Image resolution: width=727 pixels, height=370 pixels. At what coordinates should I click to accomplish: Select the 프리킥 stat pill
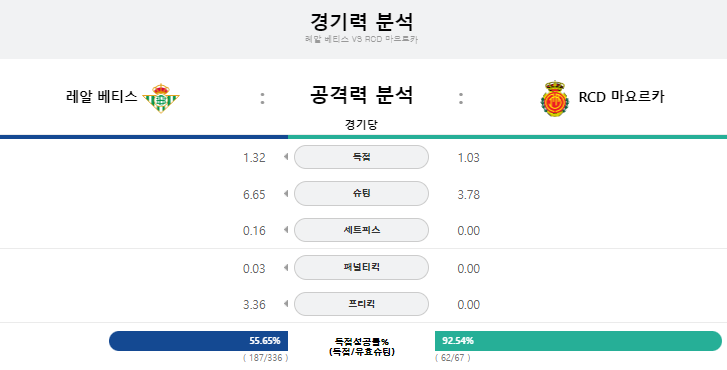pyautogui.click(x=361, y=304)
